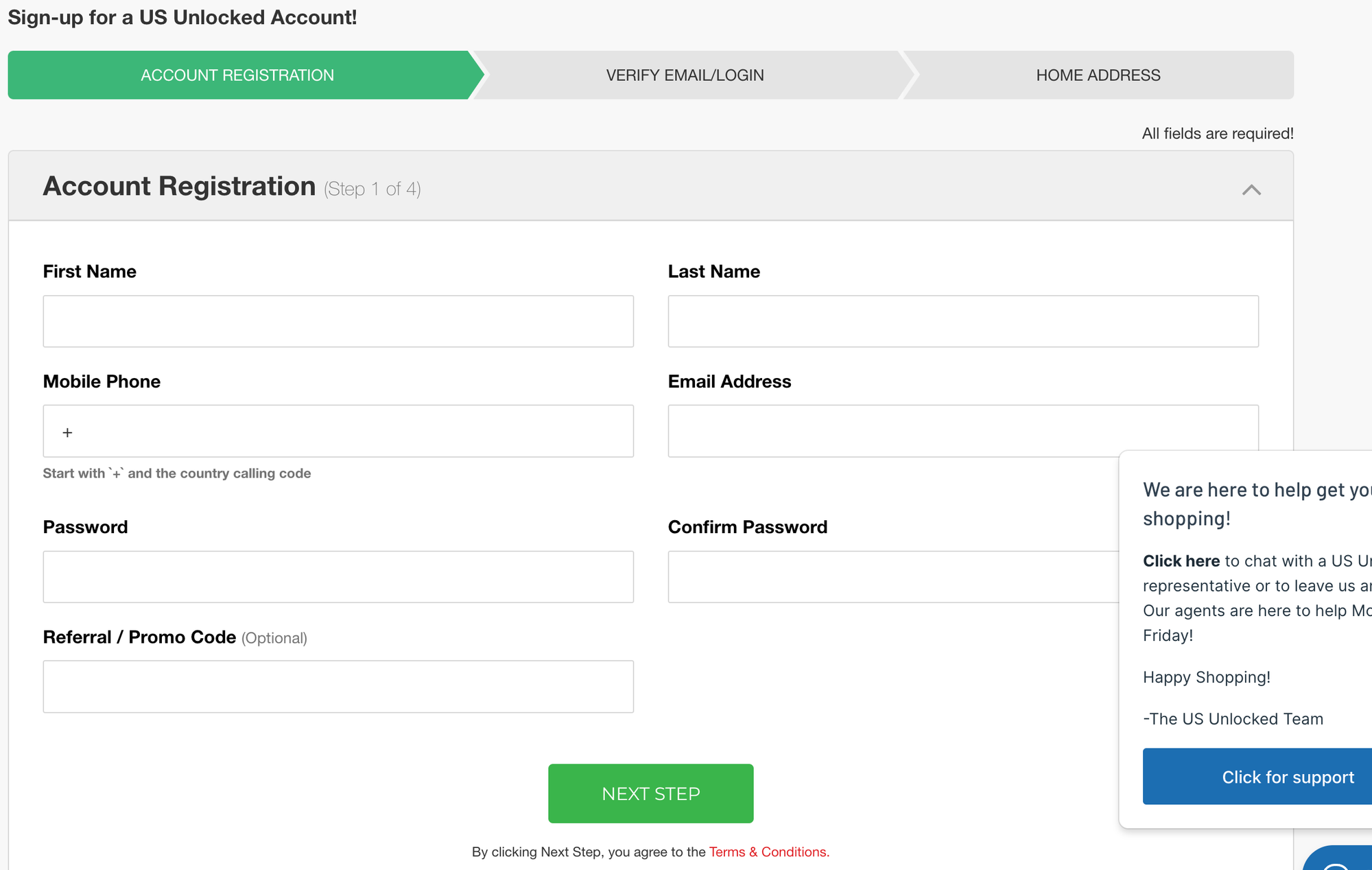Select the Account Registration progress step
The height and width of the screenshot is (870, 1372).
point(237,75)
